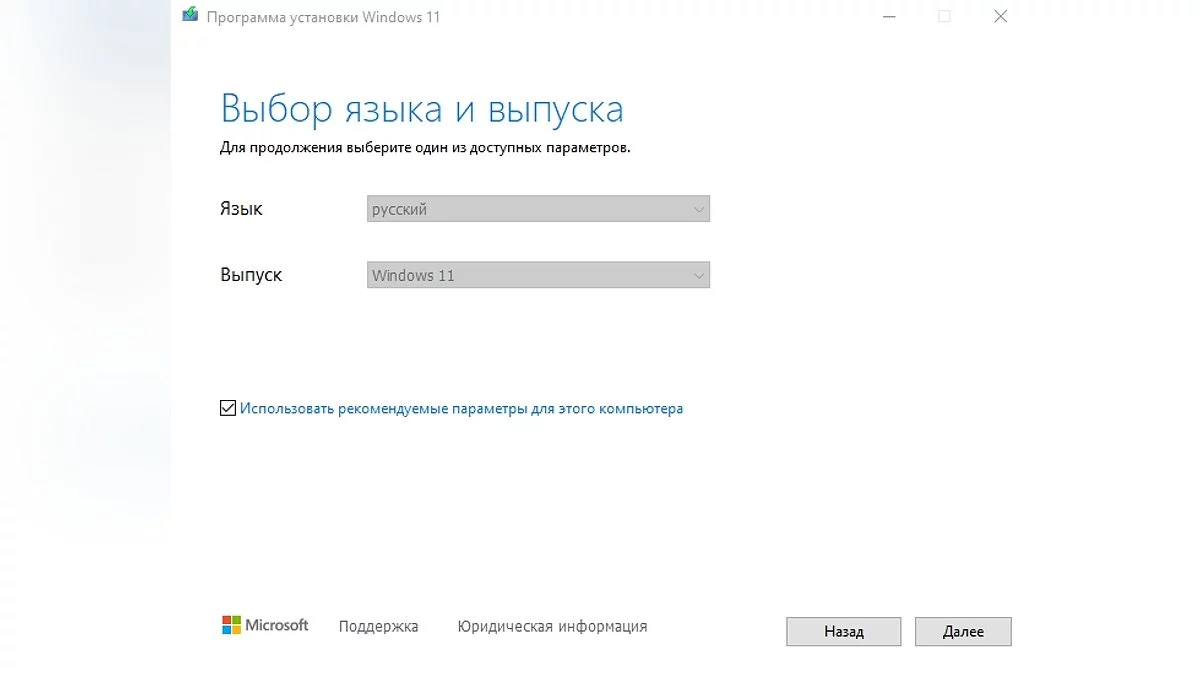Open the Юридическая информация legal link
This screenshot has height=675, width=1200.
click(552, 627)
